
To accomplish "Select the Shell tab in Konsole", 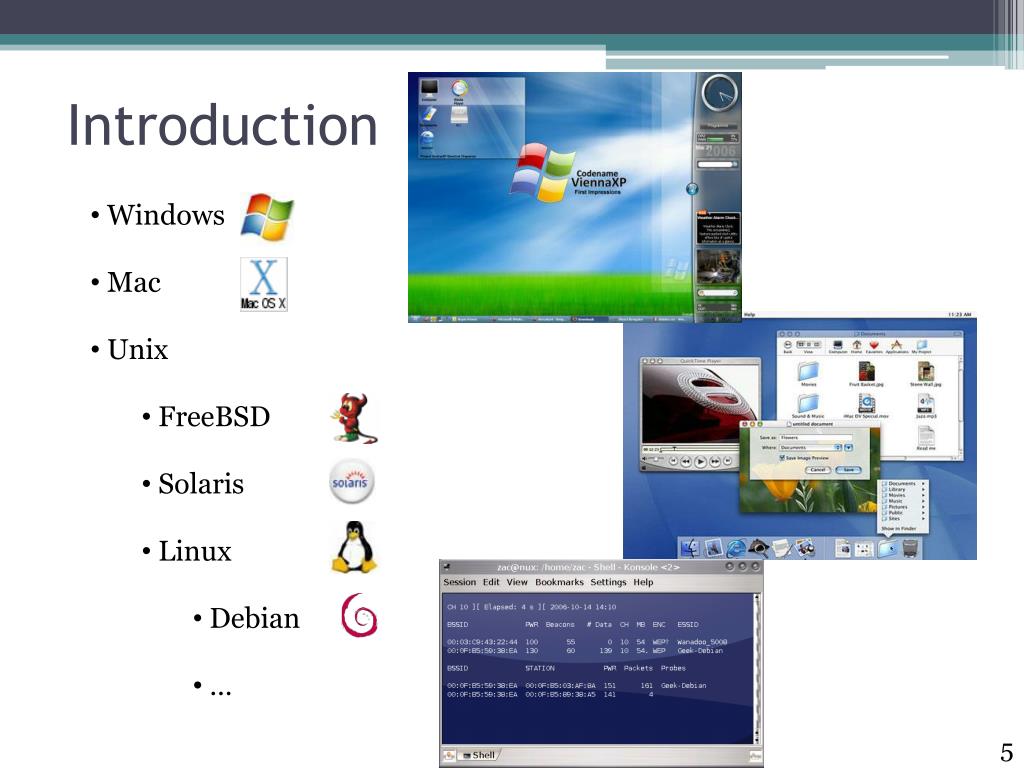I will click(x=479, y=756).
